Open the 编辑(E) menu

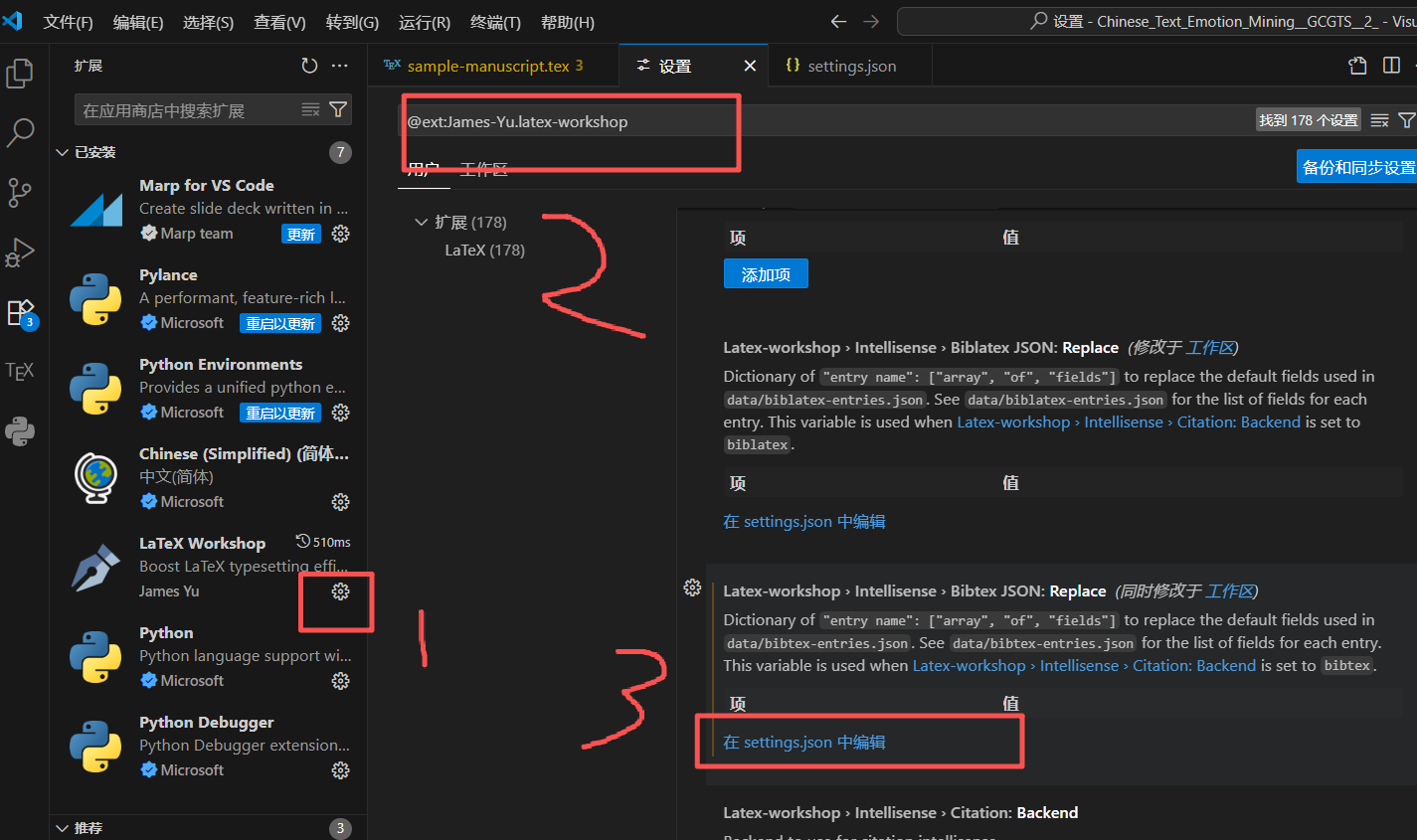(138, 22)
